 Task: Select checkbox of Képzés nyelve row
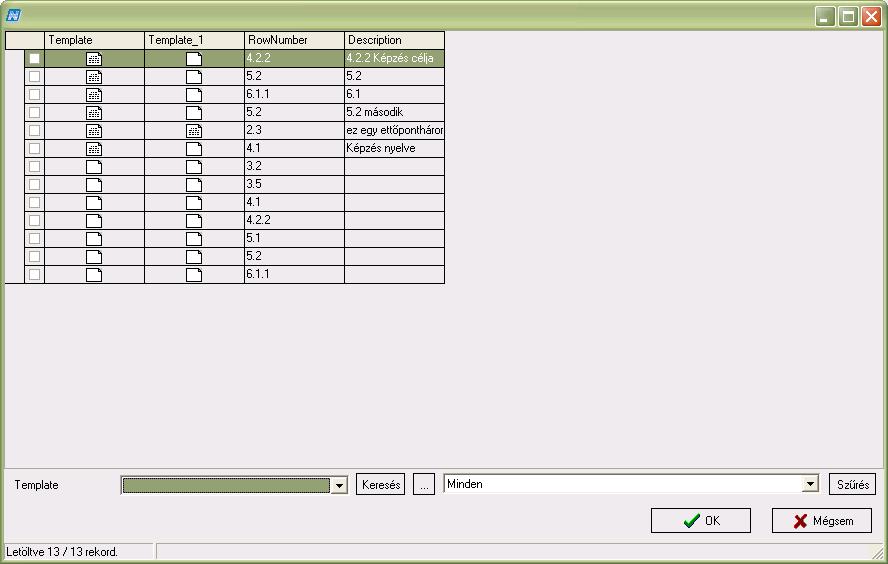35,148
